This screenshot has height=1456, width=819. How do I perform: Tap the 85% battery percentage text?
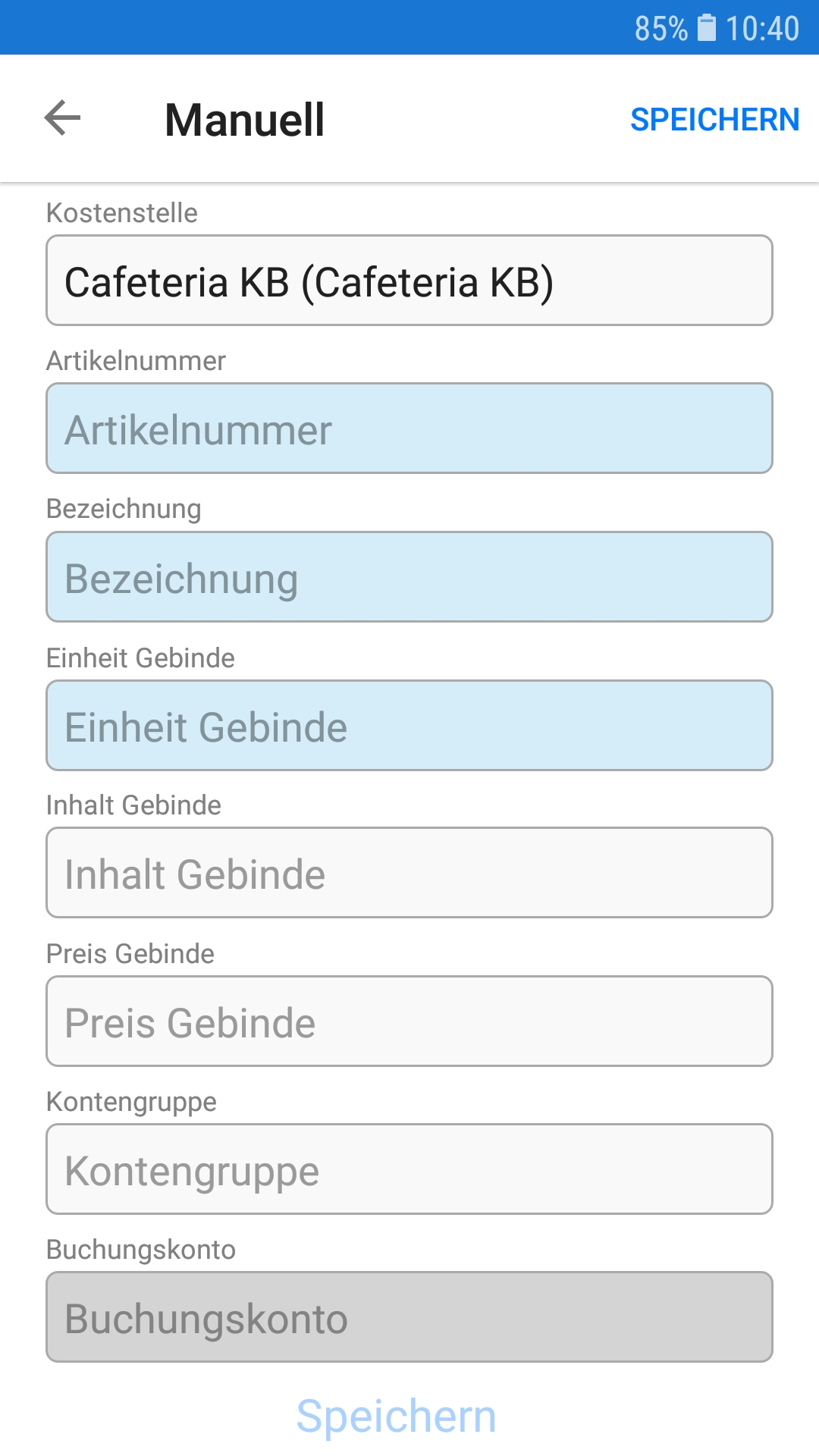coord(661,29)
